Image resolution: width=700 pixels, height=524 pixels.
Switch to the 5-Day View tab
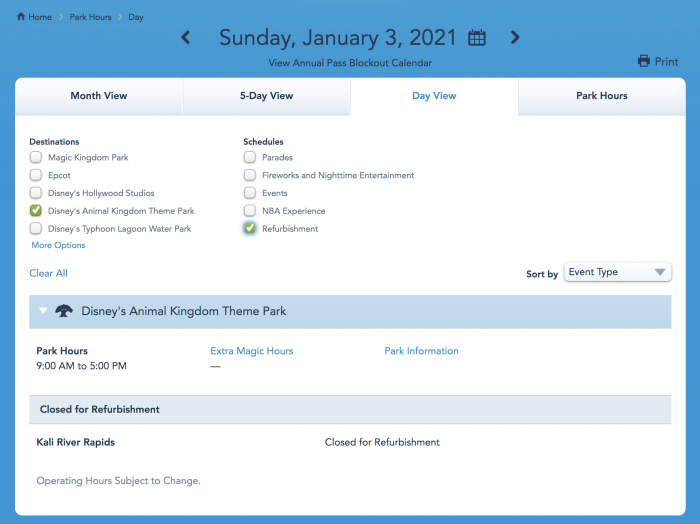coord(267,96)
